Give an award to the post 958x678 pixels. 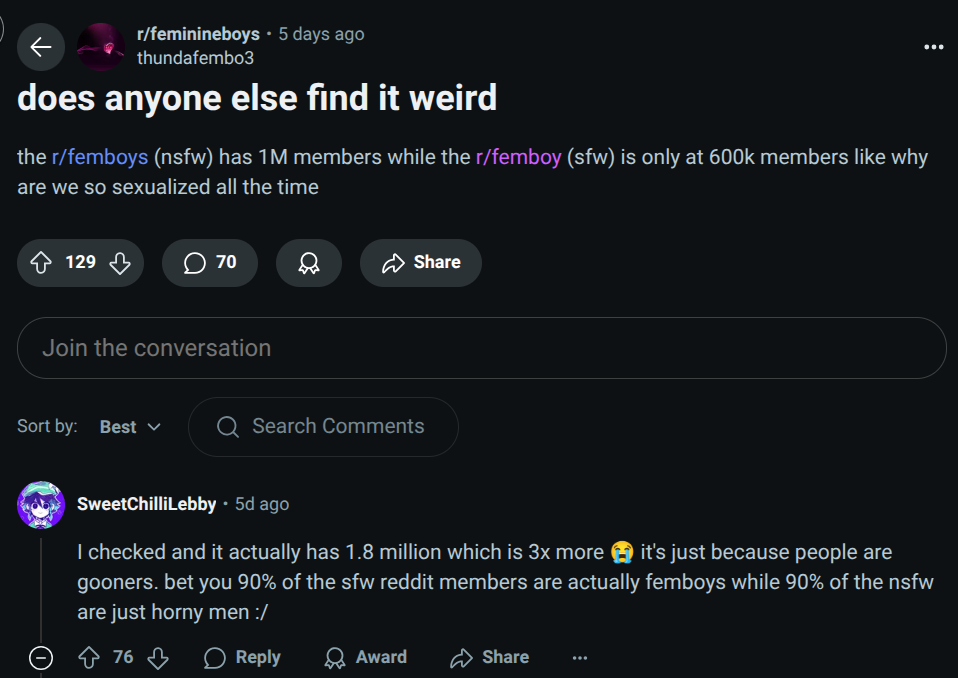tap(309, 263)
